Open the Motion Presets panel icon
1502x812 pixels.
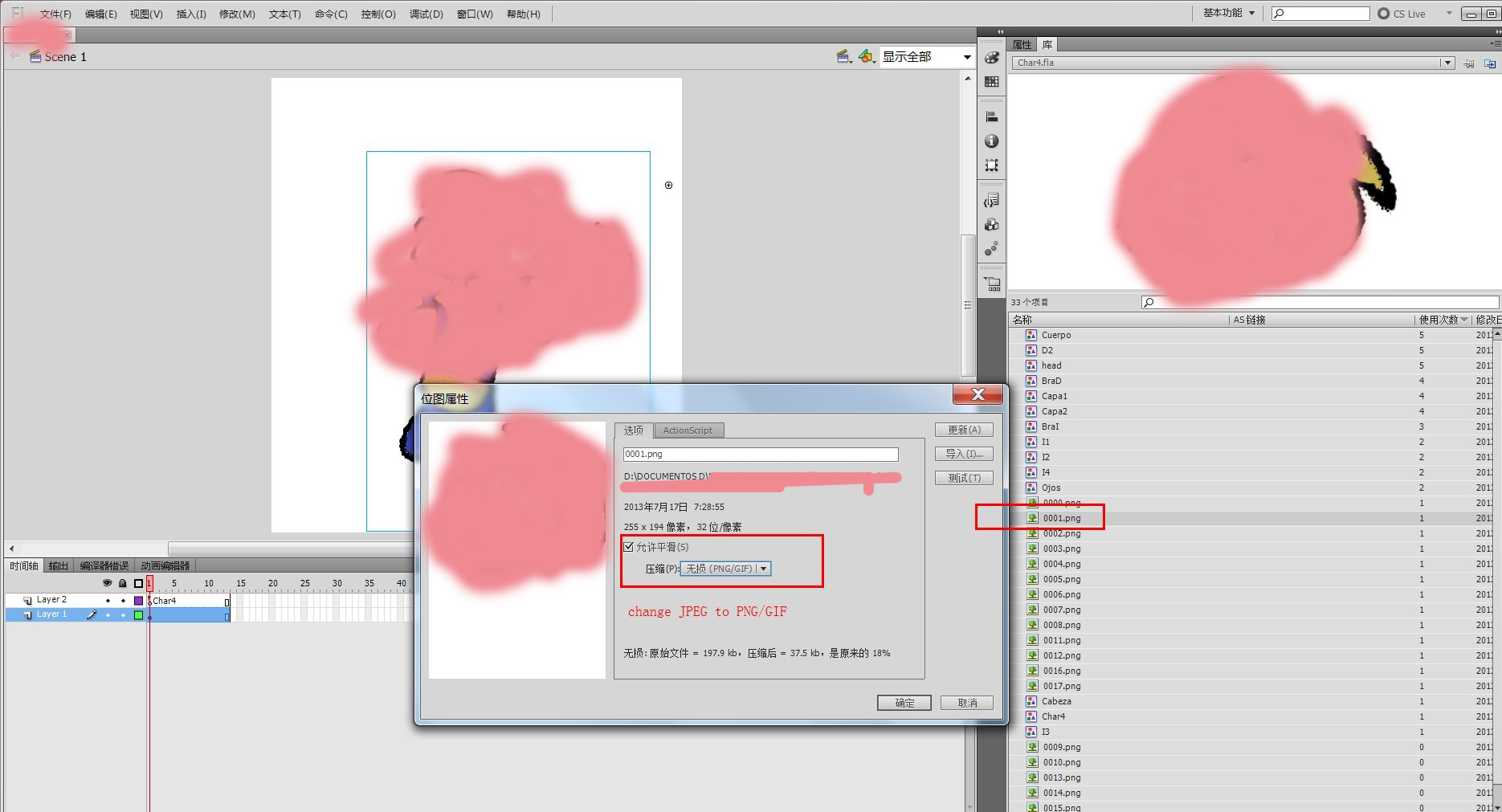pos(992,249)
